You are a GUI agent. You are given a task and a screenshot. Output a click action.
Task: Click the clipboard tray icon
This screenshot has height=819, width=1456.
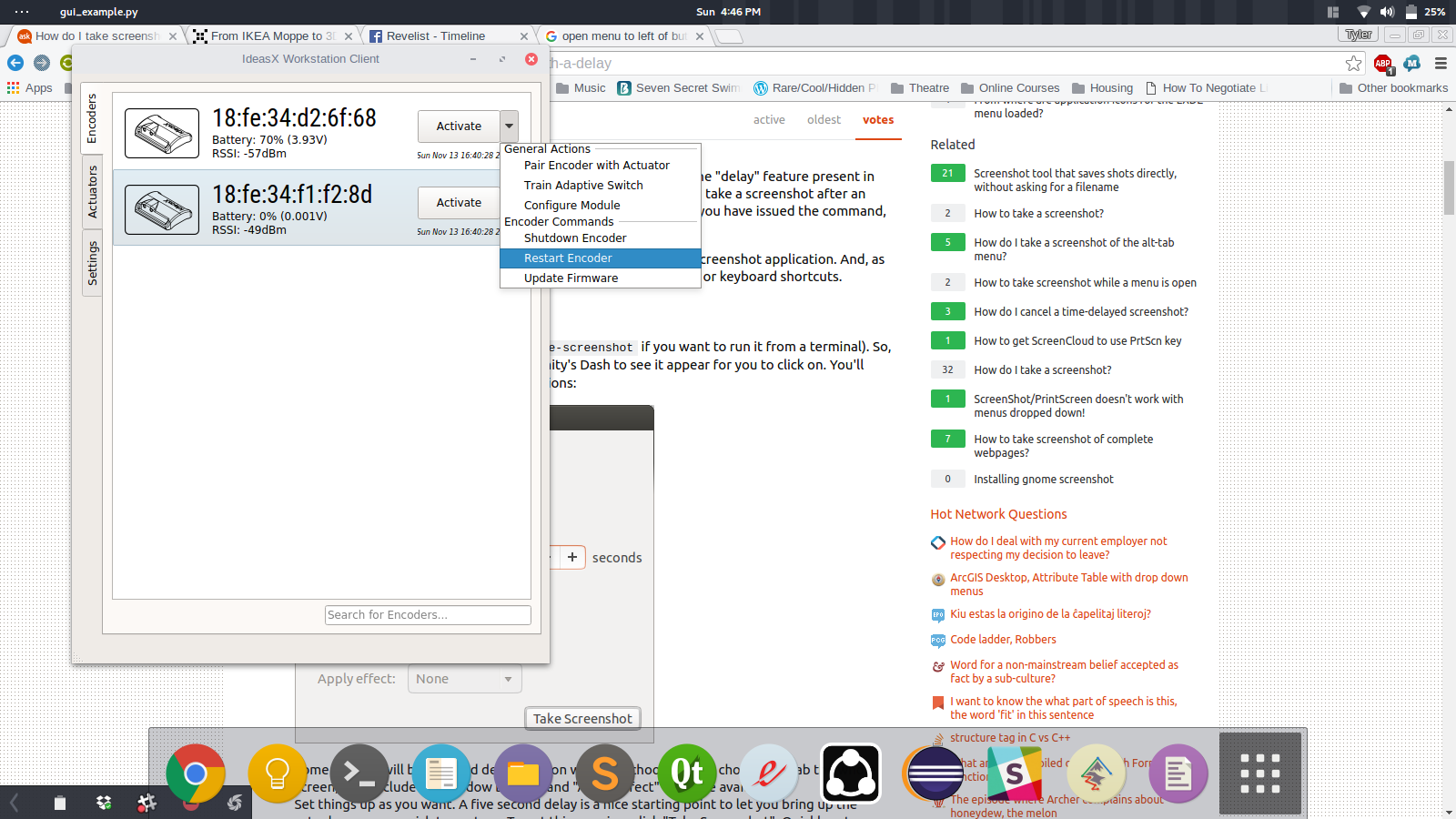point(60,803)
